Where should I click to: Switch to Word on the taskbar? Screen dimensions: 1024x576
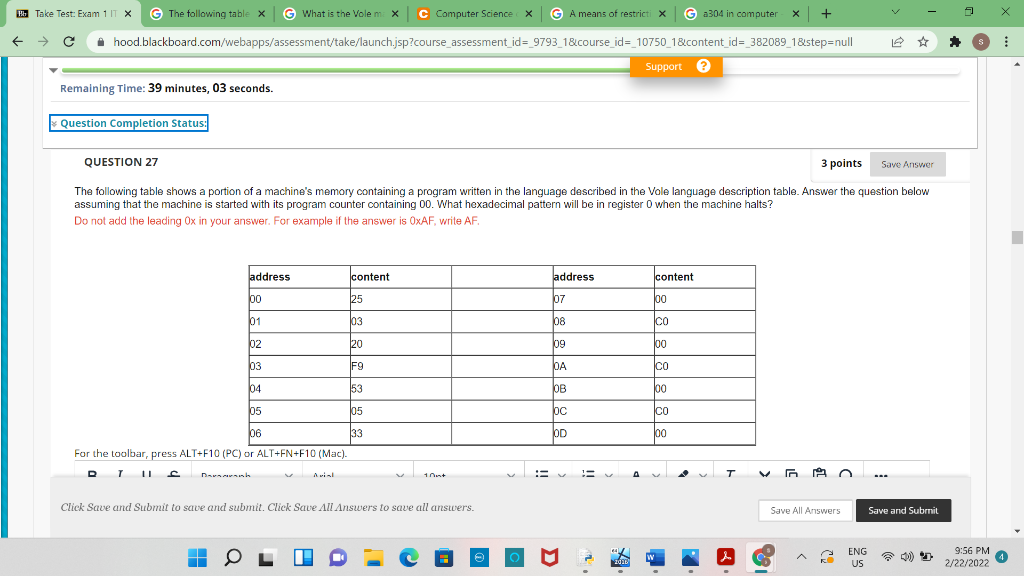tap(655, 557)
